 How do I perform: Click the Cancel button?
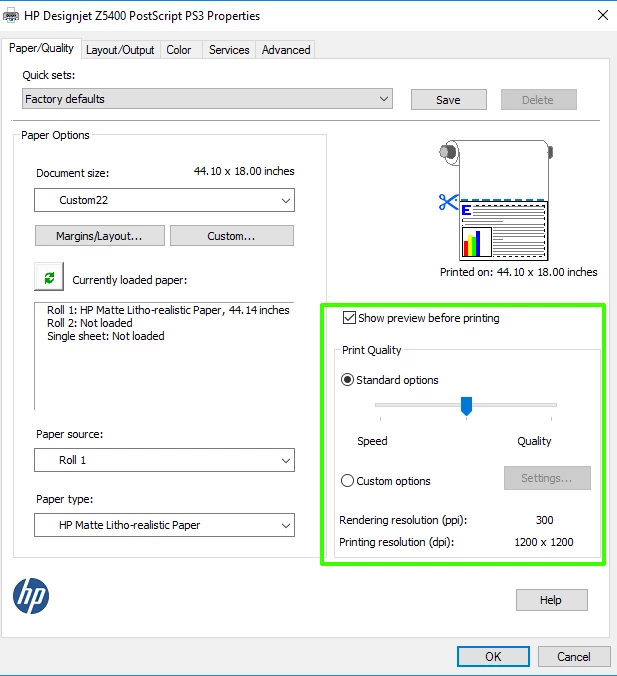(x=574, y=656)
